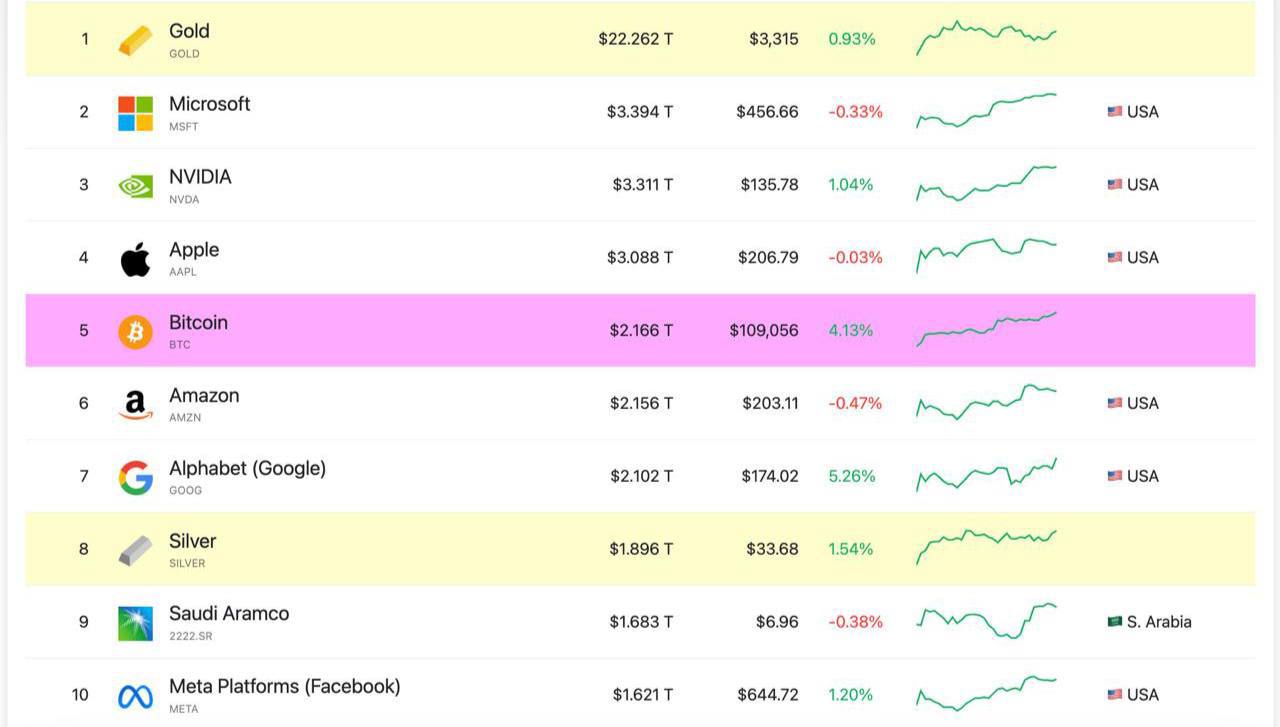
Task: Open the Saudi Aramco name link
Action: (x=229, y=614)
